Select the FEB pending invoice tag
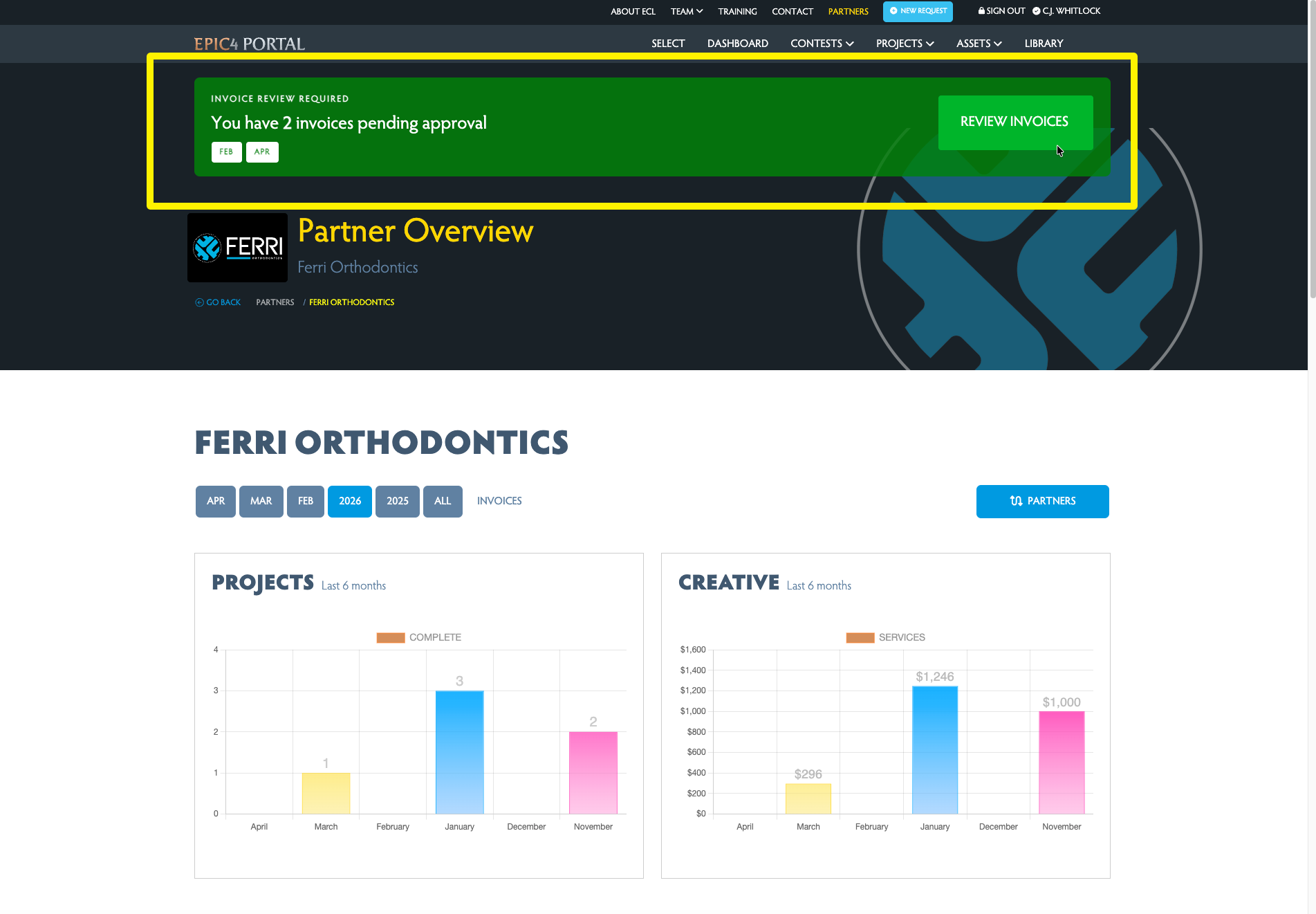The height and width of the screenshot is (914, 1316). (226, 152)
